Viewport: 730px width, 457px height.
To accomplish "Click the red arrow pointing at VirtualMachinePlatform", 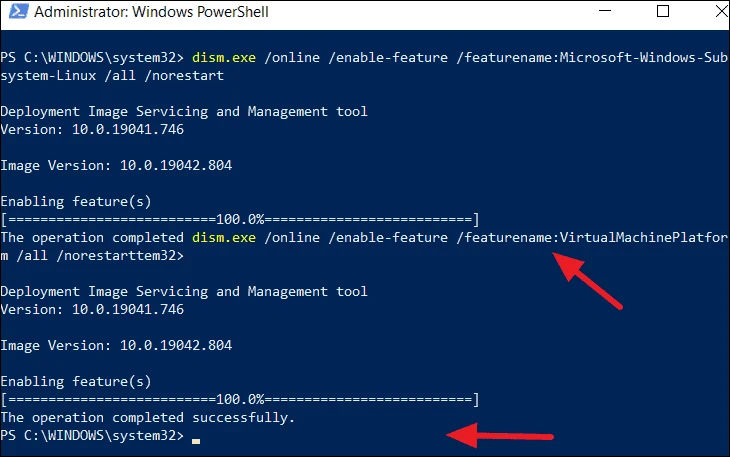I will click(x=587, y=280).
